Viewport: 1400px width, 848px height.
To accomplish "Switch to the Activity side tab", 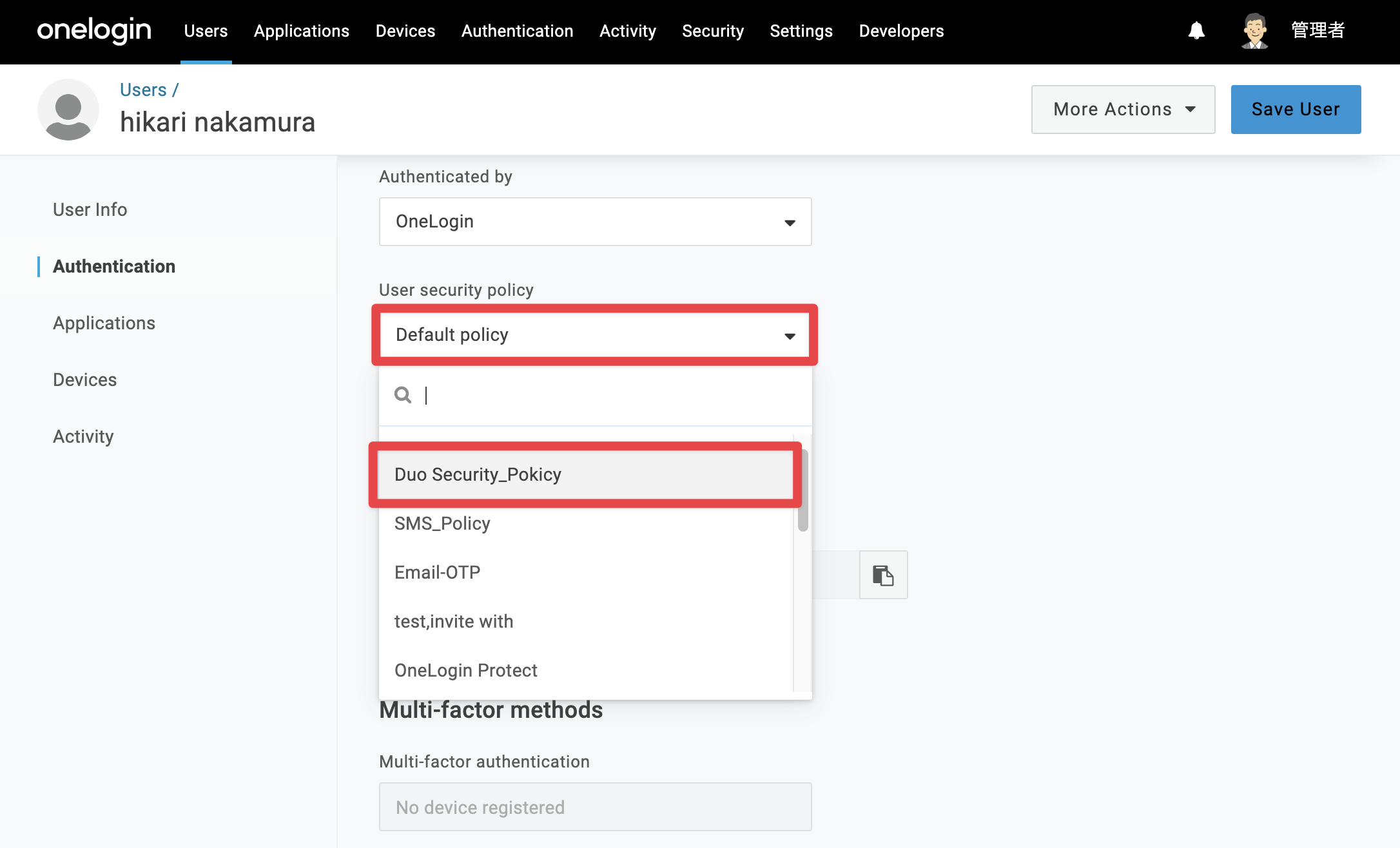I will [x=83, y=436].
